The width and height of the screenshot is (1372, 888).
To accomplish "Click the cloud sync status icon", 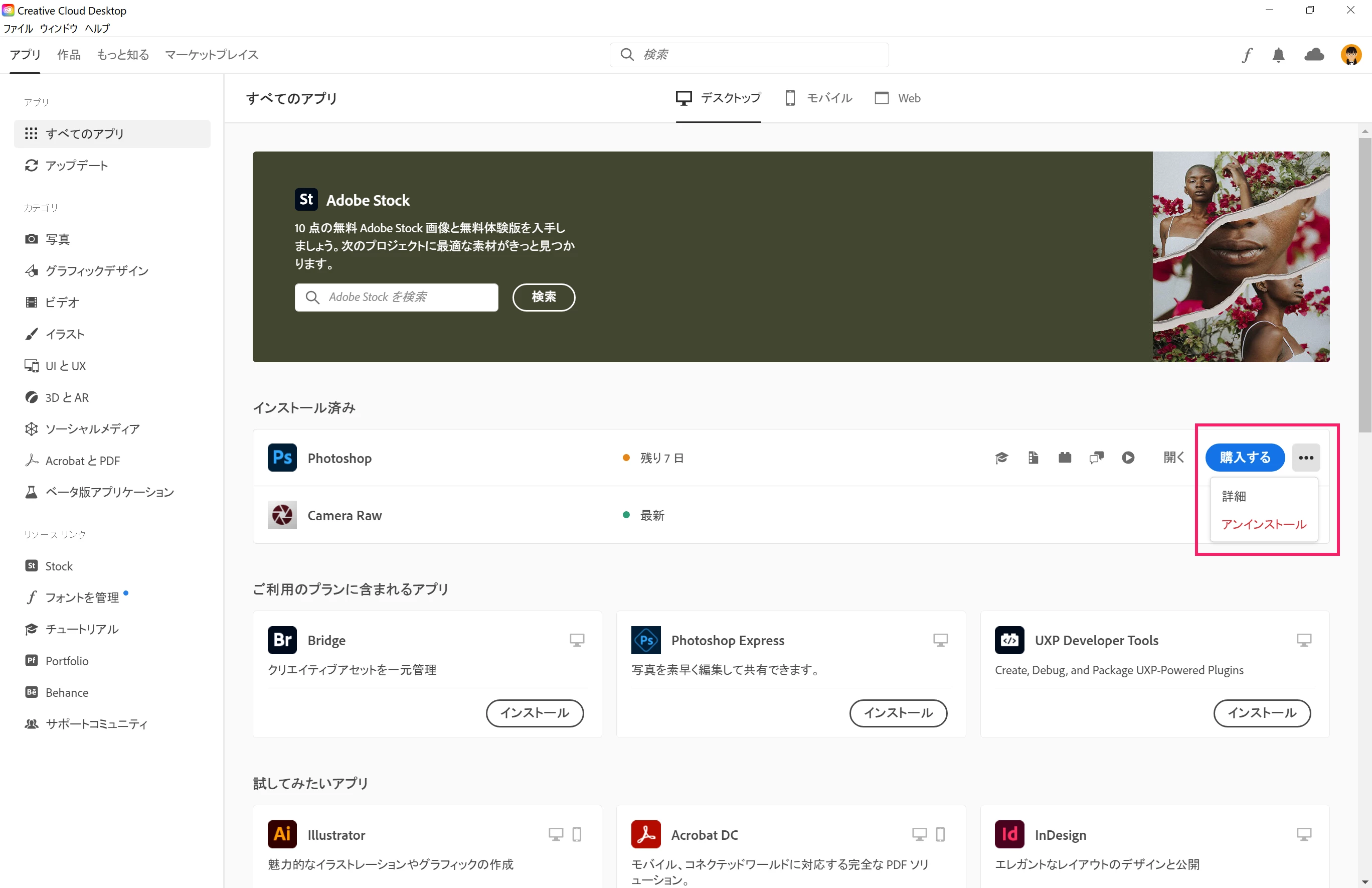I will point(1314,55).
